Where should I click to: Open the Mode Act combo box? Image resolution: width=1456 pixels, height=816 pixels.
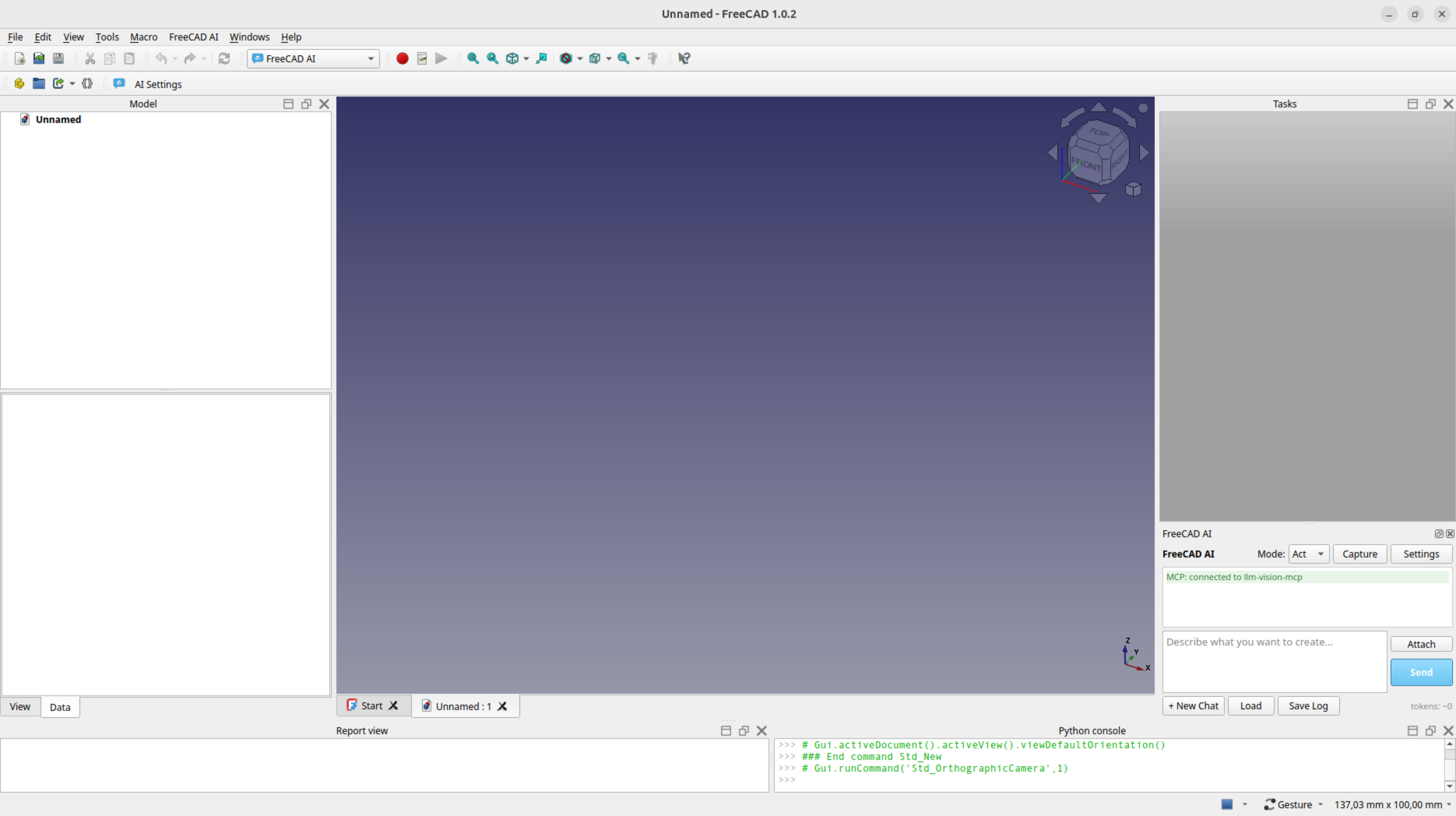[x=1308, y=554]
